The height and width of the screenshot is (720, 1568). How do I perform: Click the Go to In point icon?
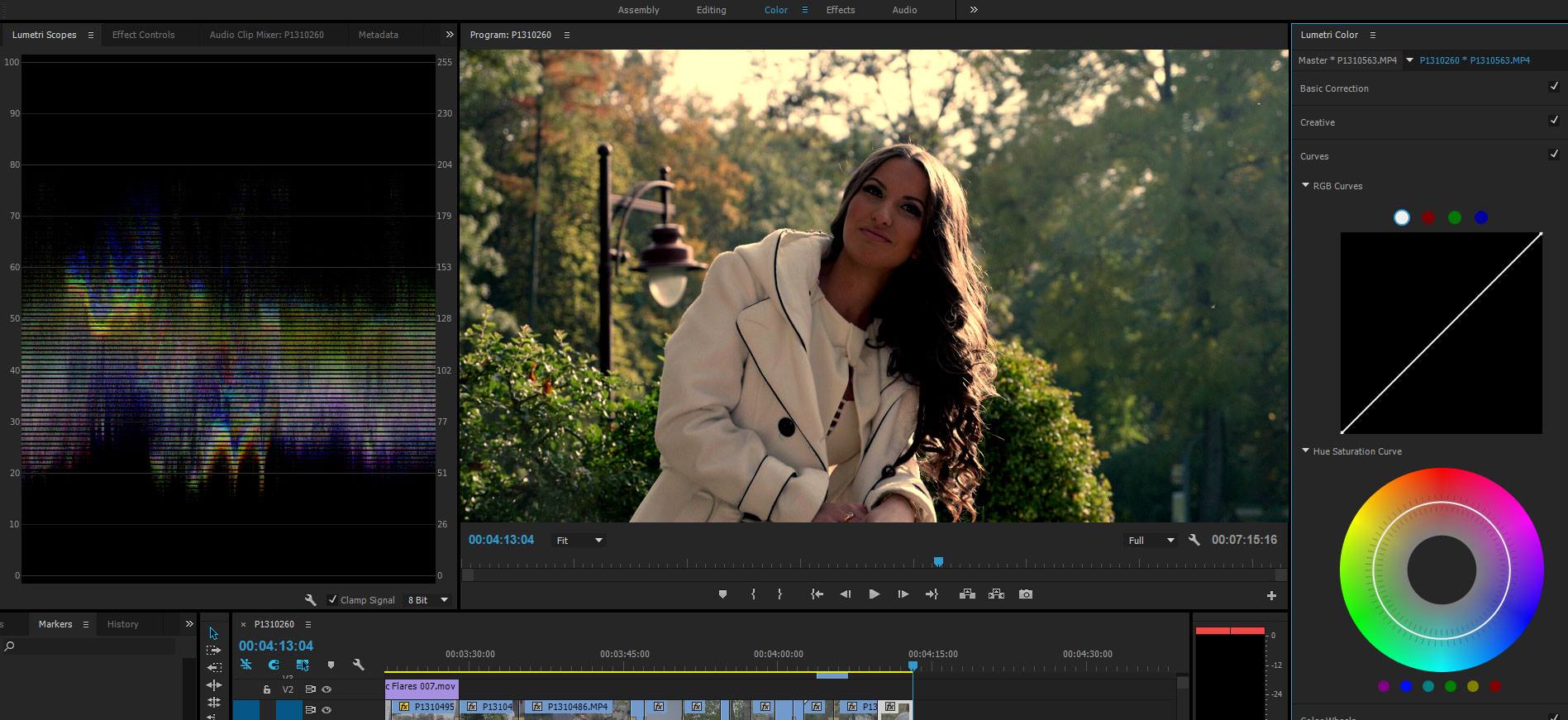(x=817, y=594)
